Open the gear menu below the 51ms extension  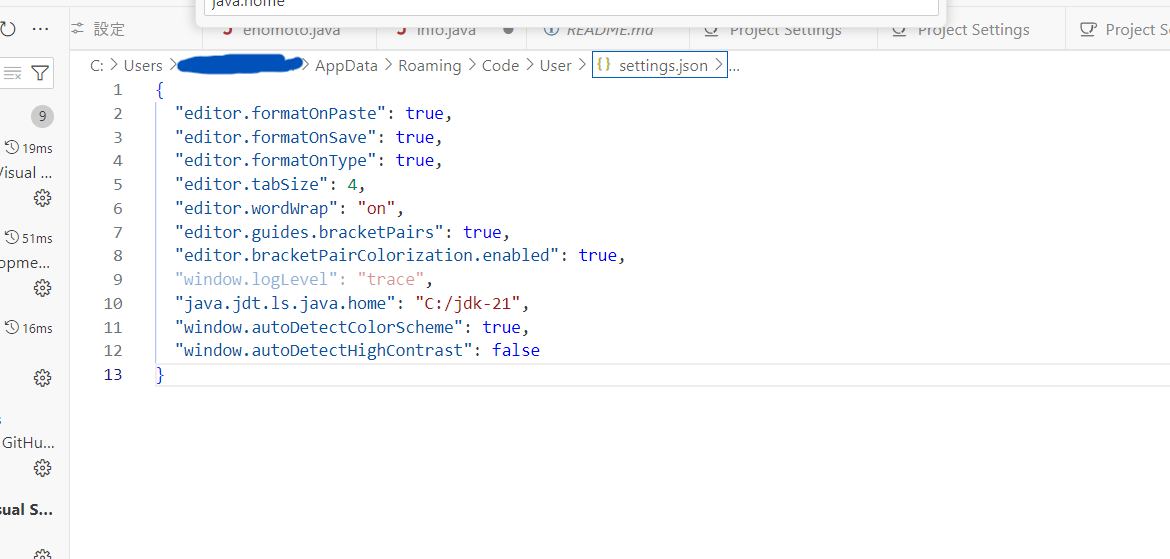click(42, 288)
